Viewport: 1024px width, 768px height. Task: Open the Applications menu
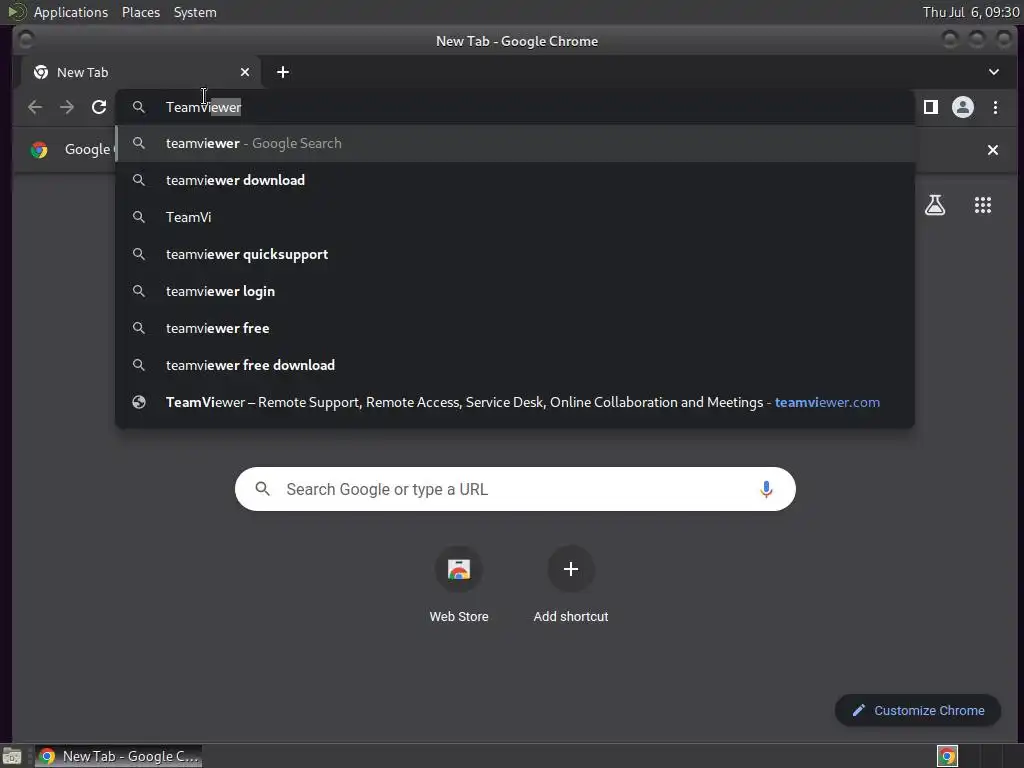coord(71,12)
